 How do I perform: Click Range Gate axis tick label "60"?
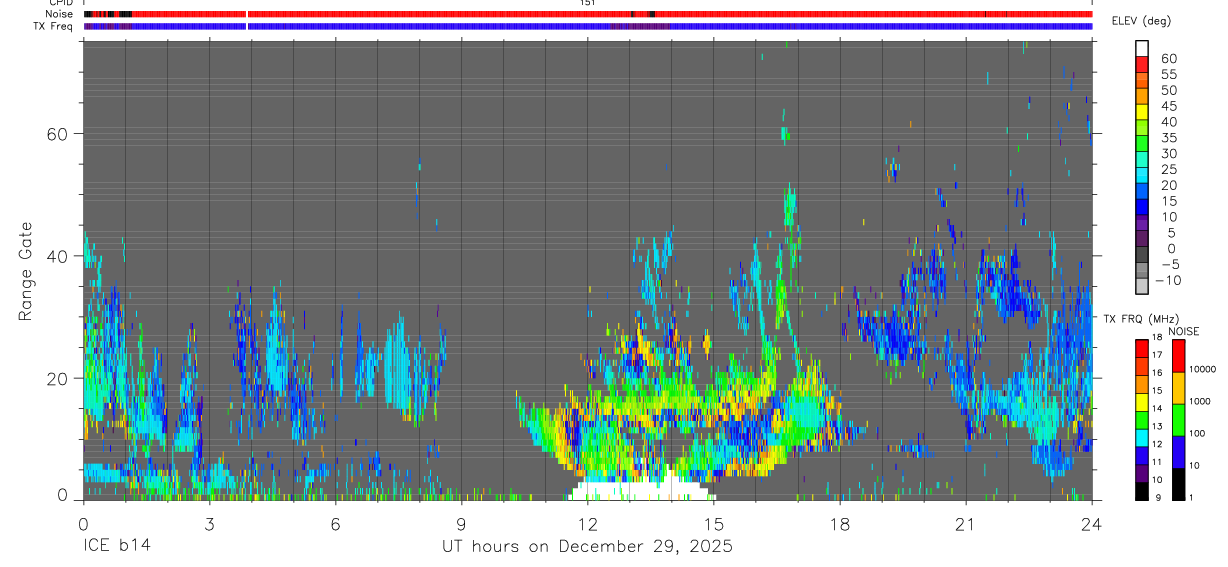[x=56, y=133]
